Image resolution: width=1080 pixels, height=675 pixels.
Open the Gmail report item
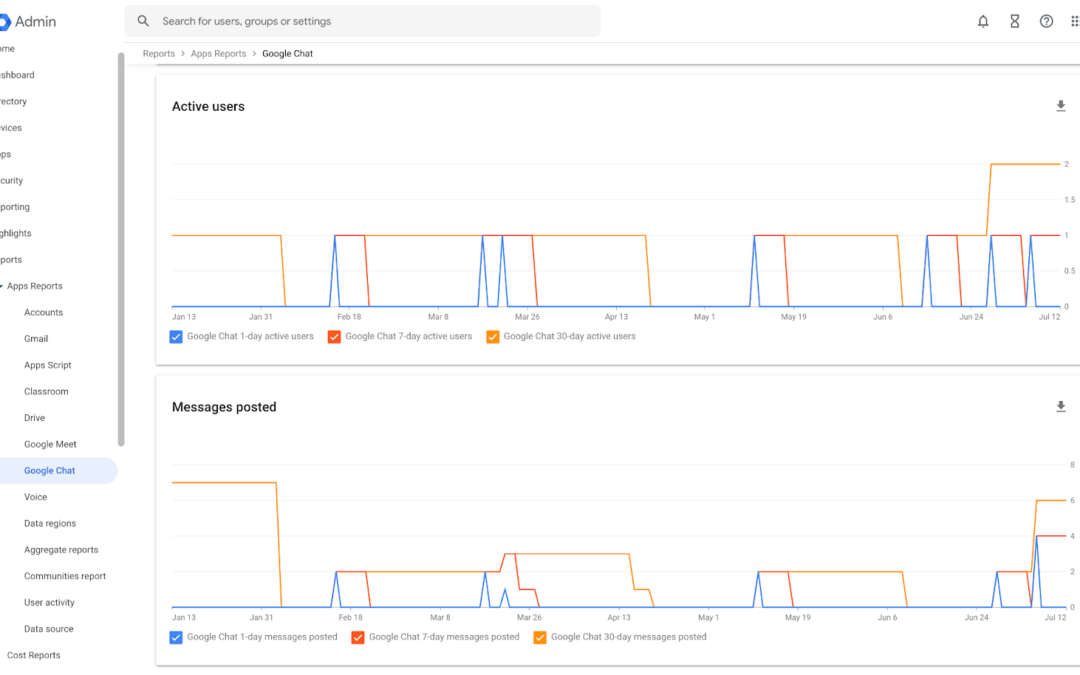tap(36, 339)
